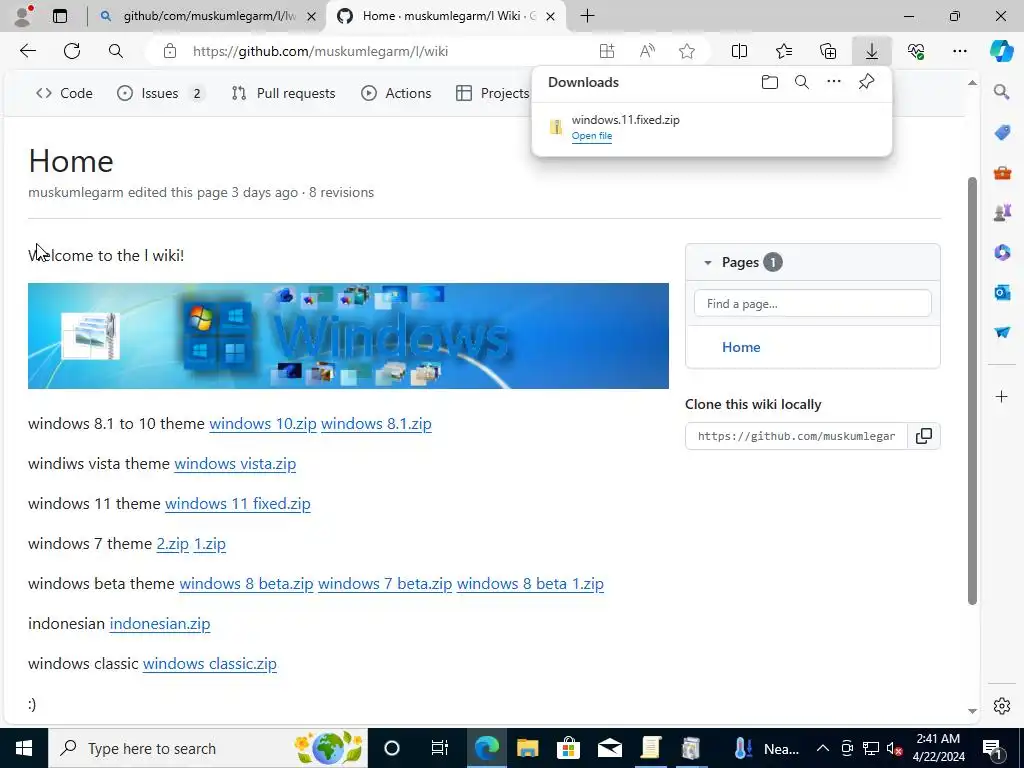Open the Issues tab
The height and width of the screenshot is (768, 1024).
coord(161,93)
